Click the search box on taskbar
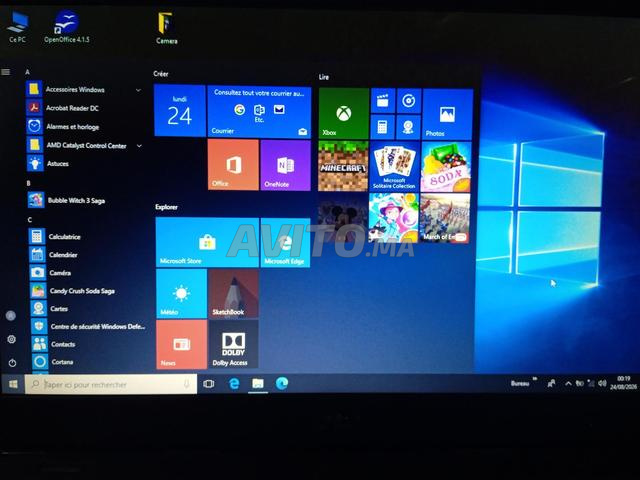640x480 pixels. (x=111, y=384)
